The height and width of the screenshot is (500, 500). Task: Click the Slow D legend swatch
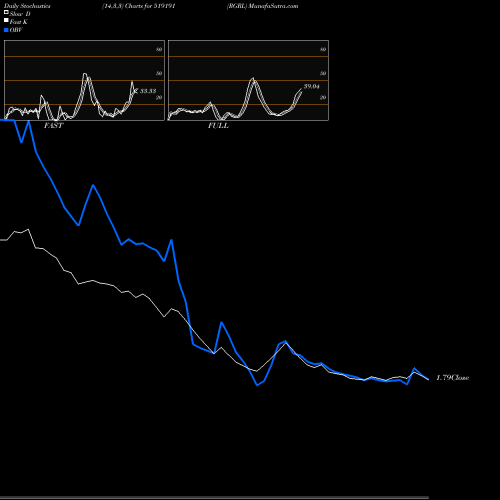point(6,13)
